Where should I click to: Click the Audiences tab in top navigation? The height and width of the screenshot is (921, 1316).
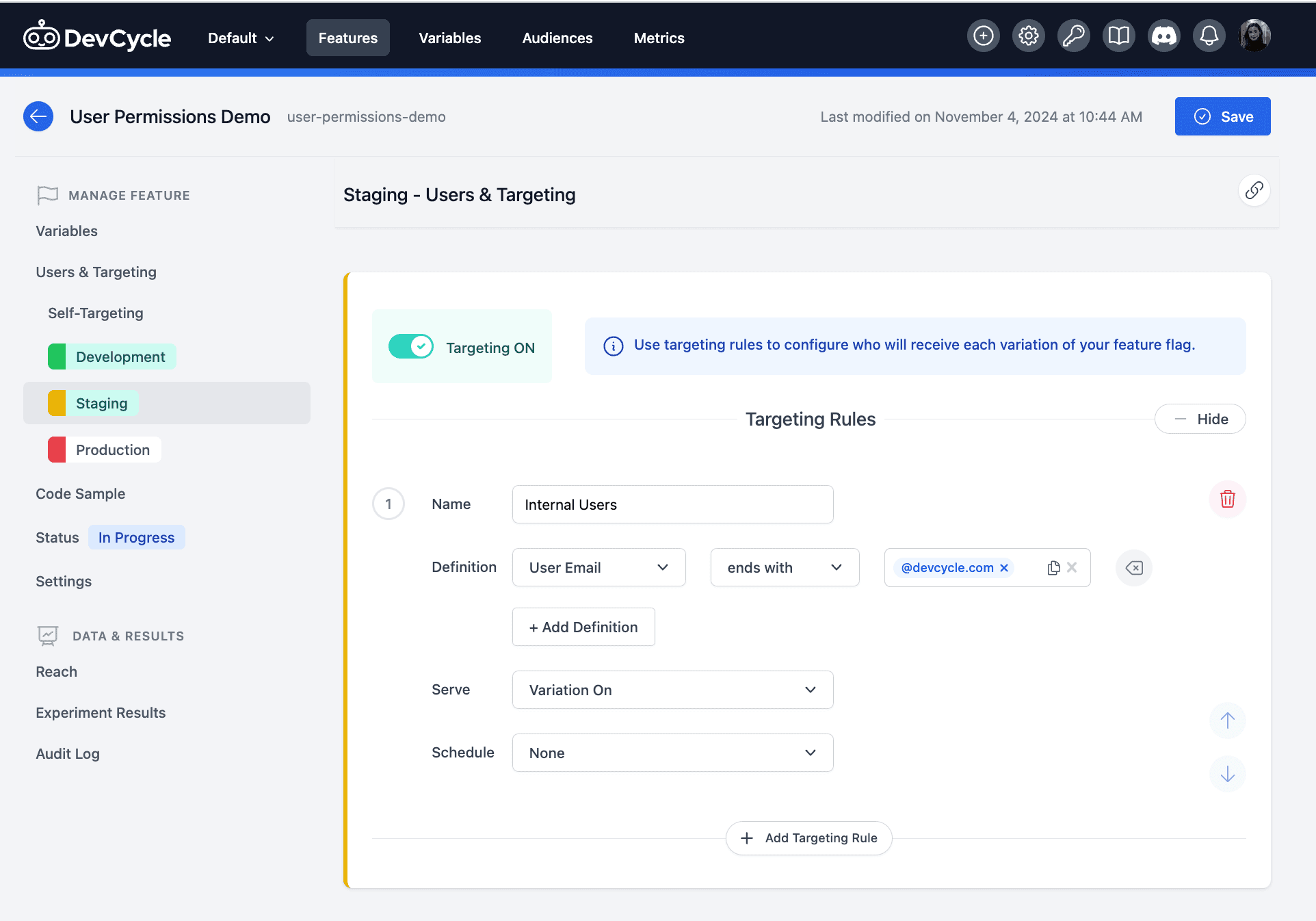click(556, 38)
